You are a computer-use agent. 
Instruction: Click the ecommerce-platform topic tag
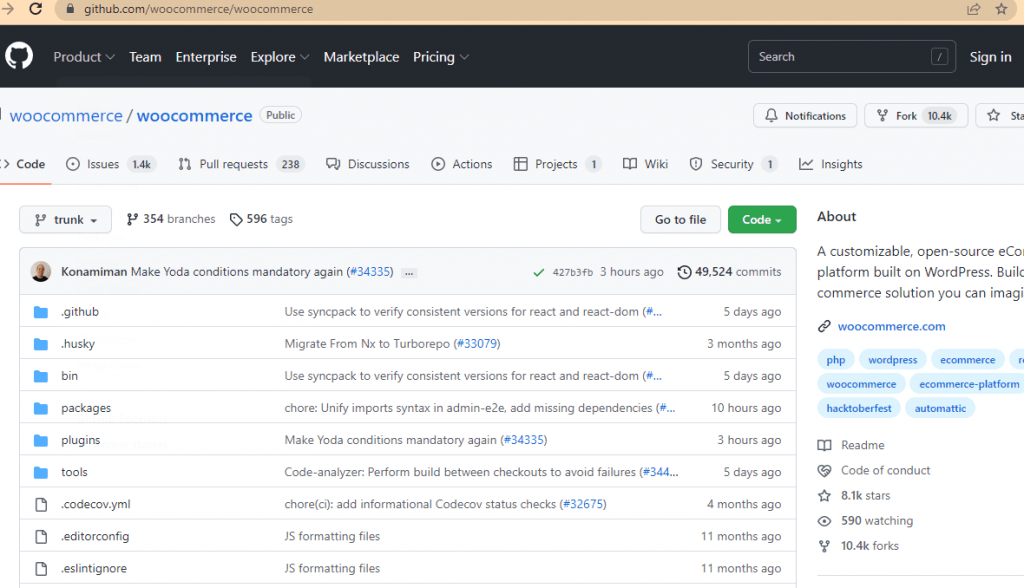(x=969, y=384)
